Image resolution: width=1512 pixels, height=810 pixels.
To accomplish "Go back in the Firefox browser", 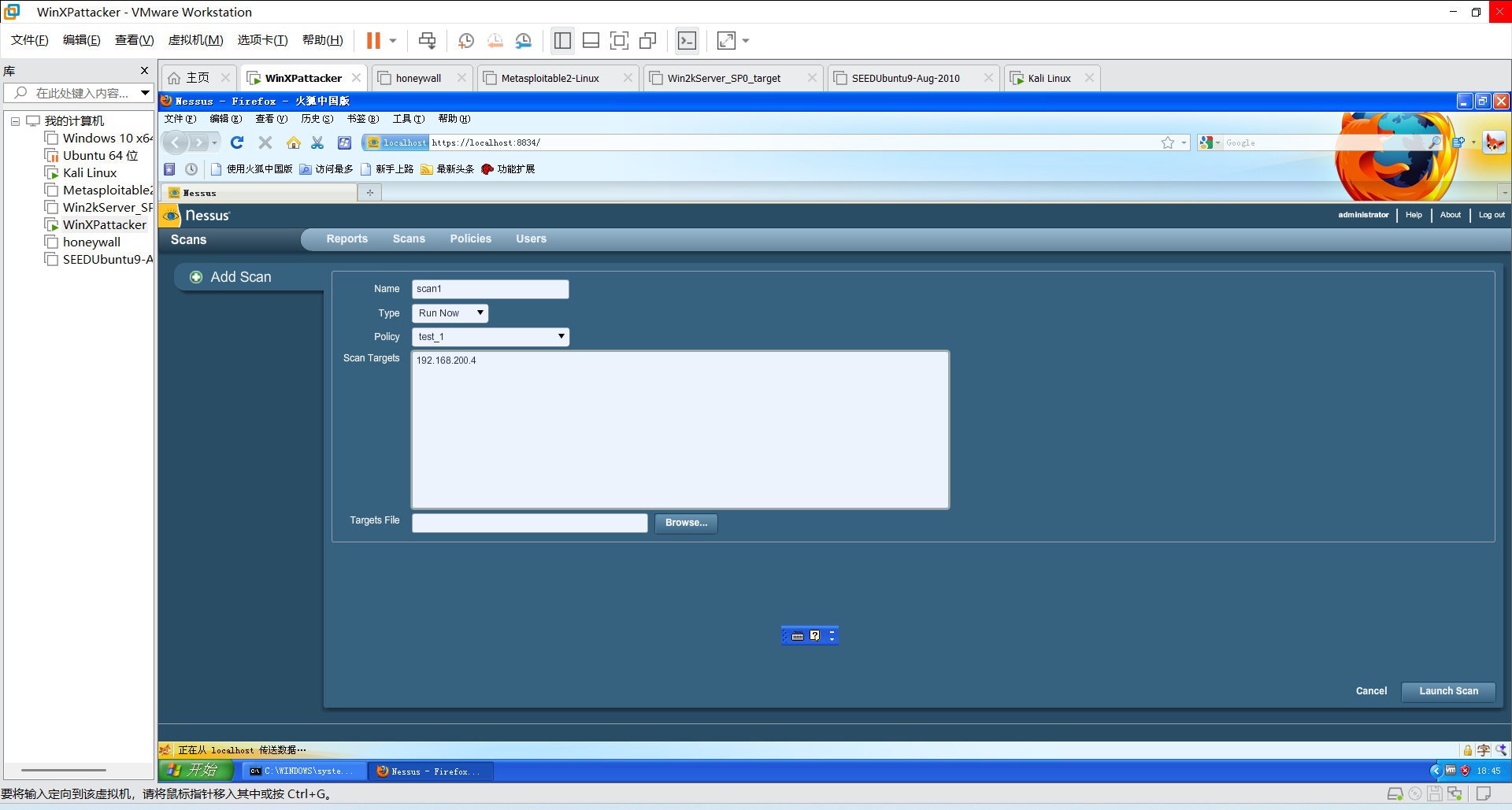I will click(x=176, y=142).
